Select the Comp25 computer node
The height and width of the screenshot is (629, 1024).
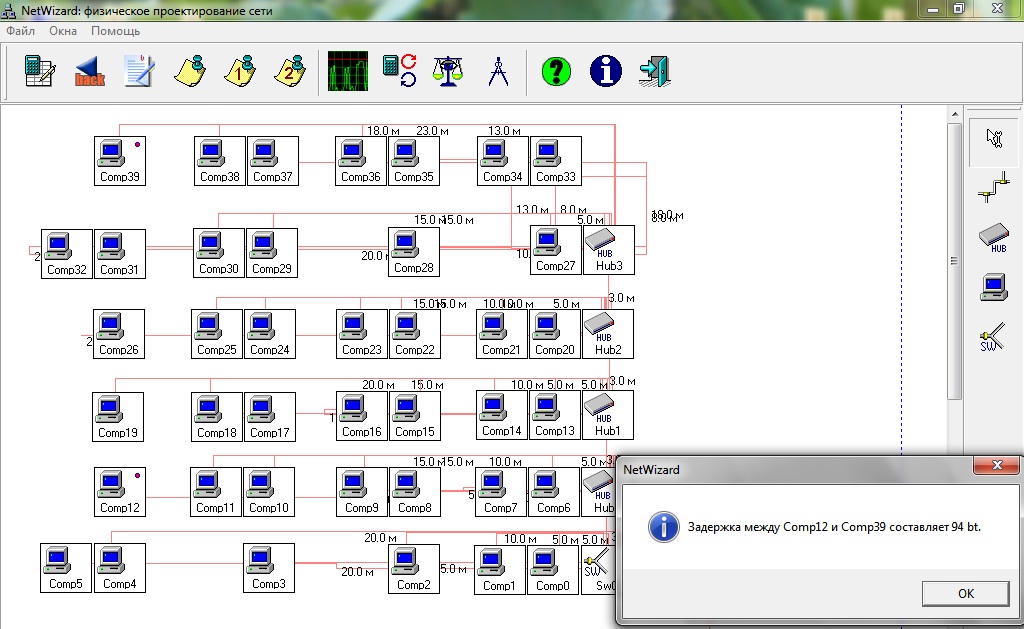(217, 334)
